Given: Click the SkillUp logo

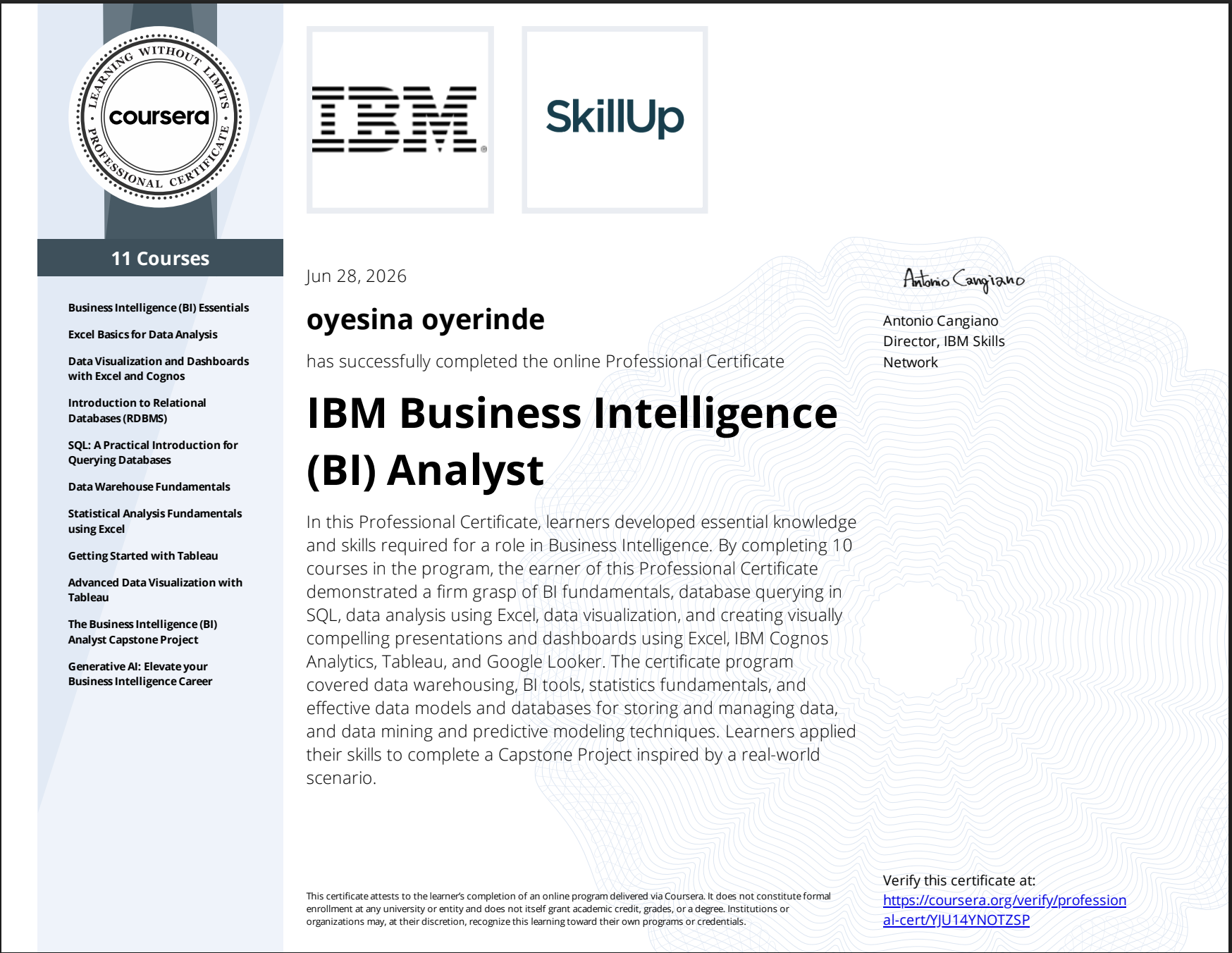Looking at the screenshot, I should [615, 120].
